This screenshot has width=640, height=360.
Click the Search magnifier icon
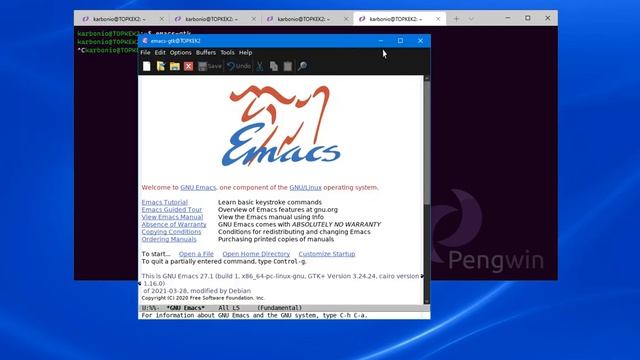[x=302, y=66]
